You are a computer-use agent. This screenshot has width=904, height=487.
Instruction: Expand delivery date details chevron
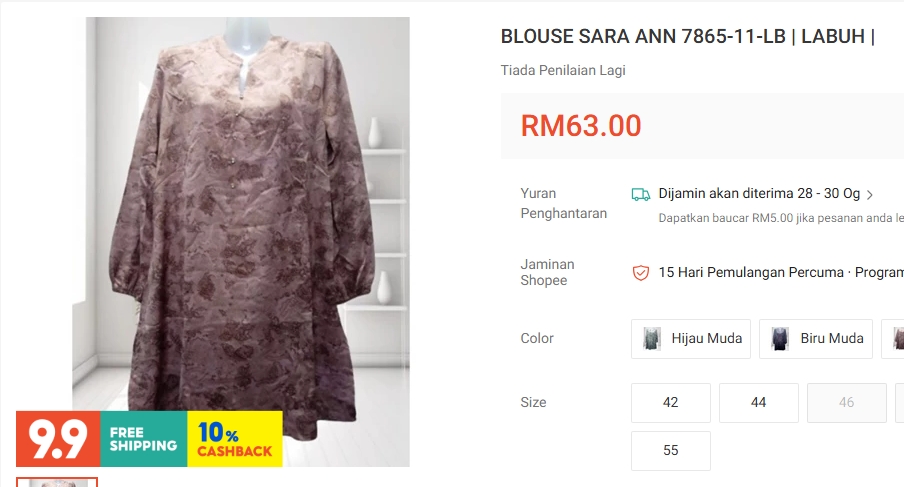pyautogui.click(x=870, y=195)
